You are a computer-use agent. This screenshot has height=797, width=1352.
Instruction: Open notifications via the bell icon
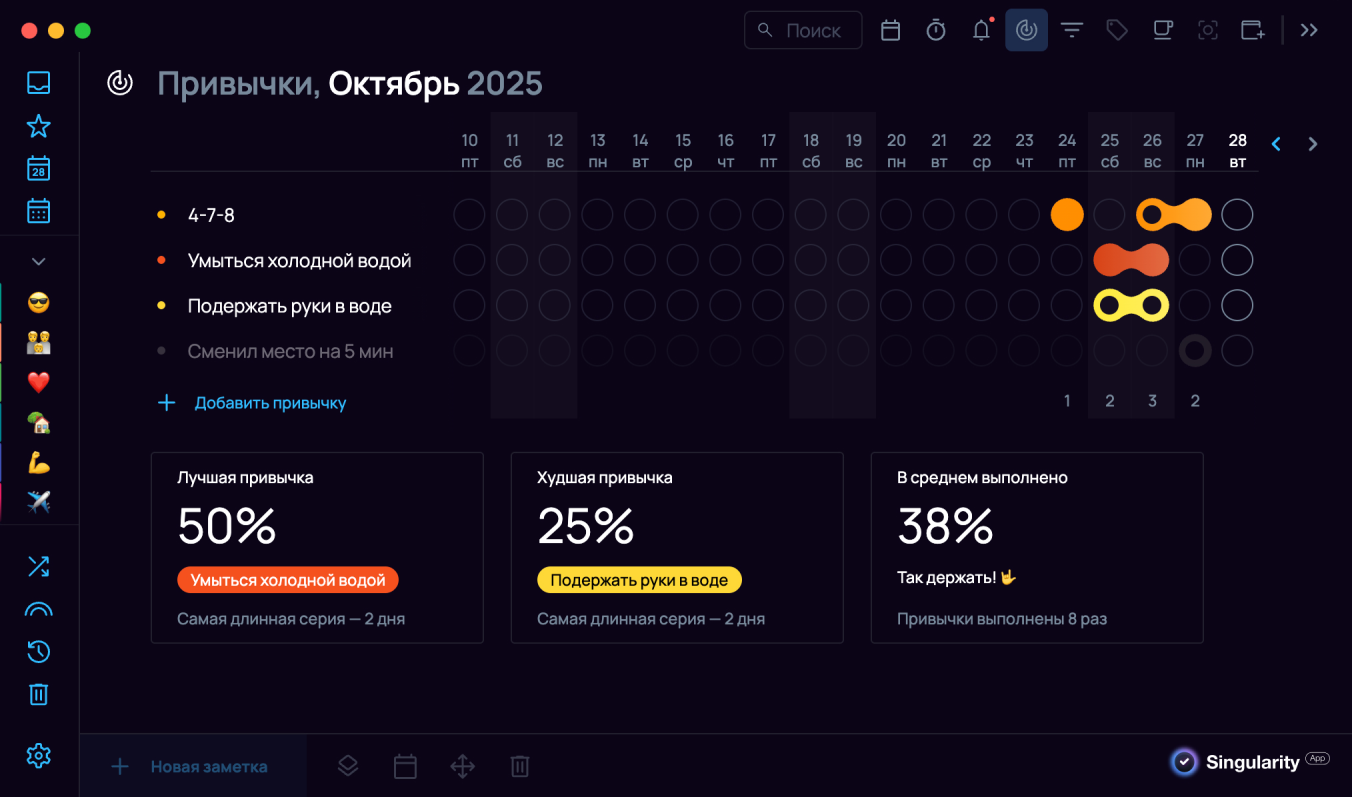click(981, 30)
